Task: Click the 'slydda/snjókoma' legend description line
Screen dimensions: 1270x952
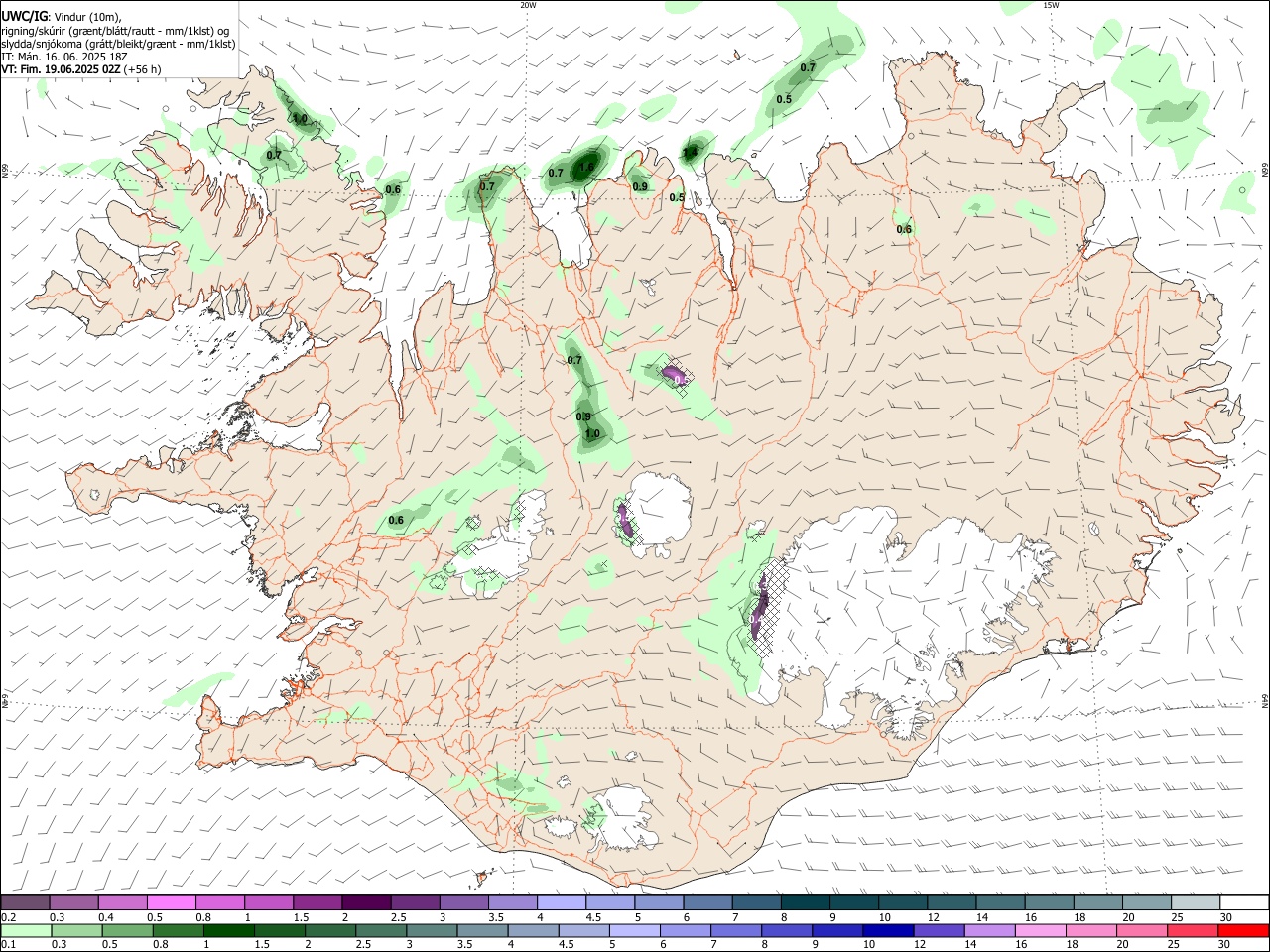Action: pos(118,44)
